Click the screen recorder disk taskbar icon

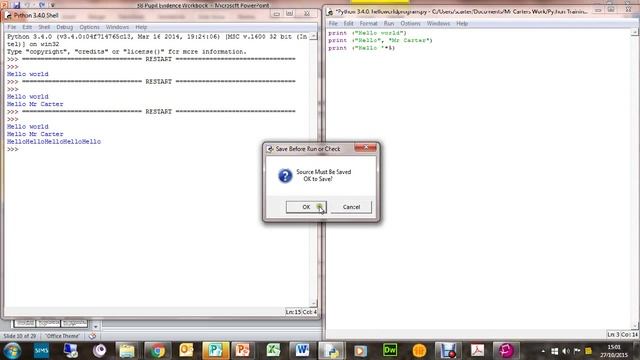448,351
